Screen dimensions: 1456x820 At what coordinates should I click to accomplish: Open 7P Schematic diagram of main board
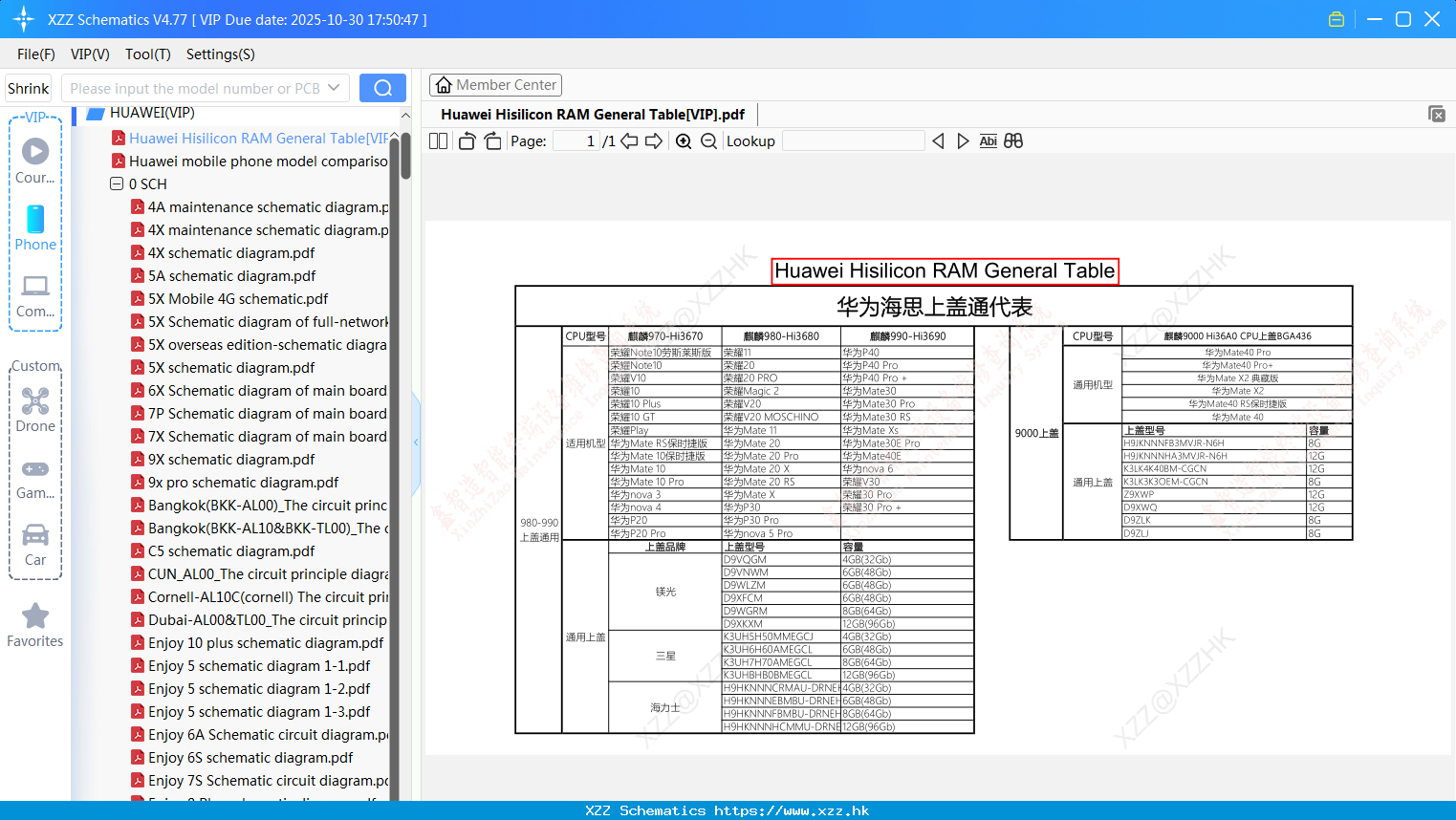pyautogui.click(x=259, y=414)
